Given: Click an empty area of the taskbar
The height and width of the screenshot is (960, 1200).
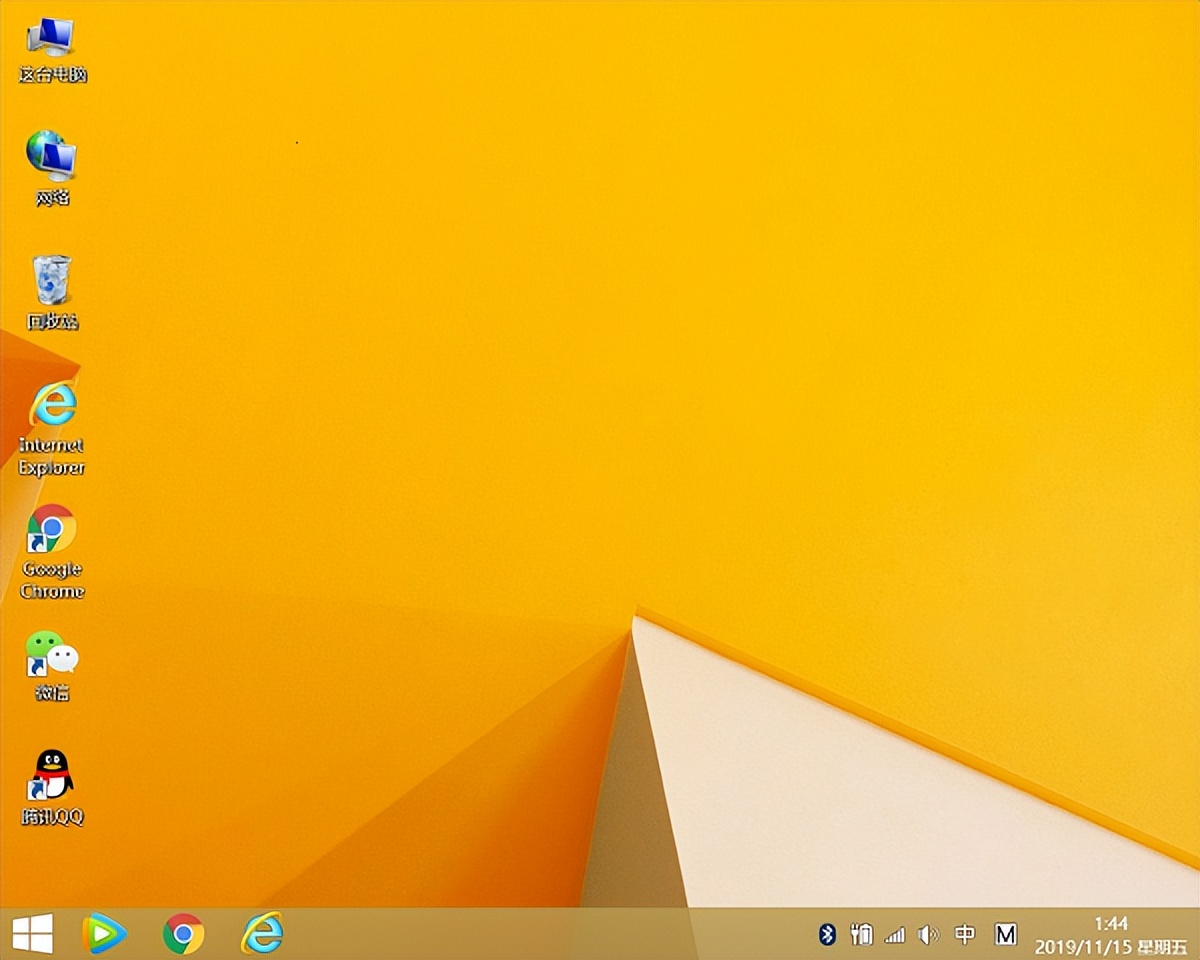Looking at the screenshot, I should (550, 934).
